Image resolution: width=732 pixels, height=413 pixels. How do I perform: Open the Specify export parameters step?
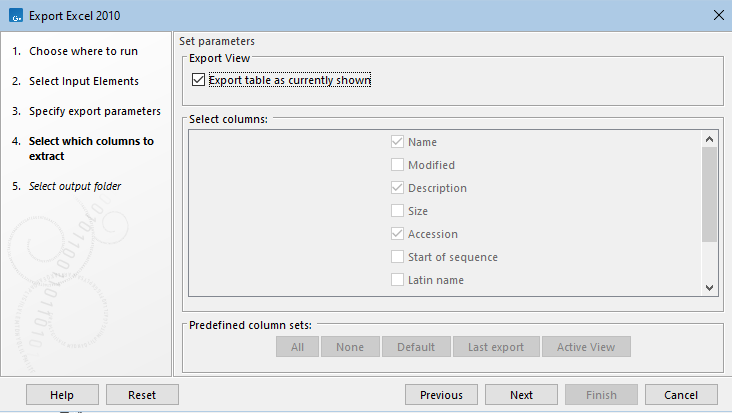click(x=94, y=110)
